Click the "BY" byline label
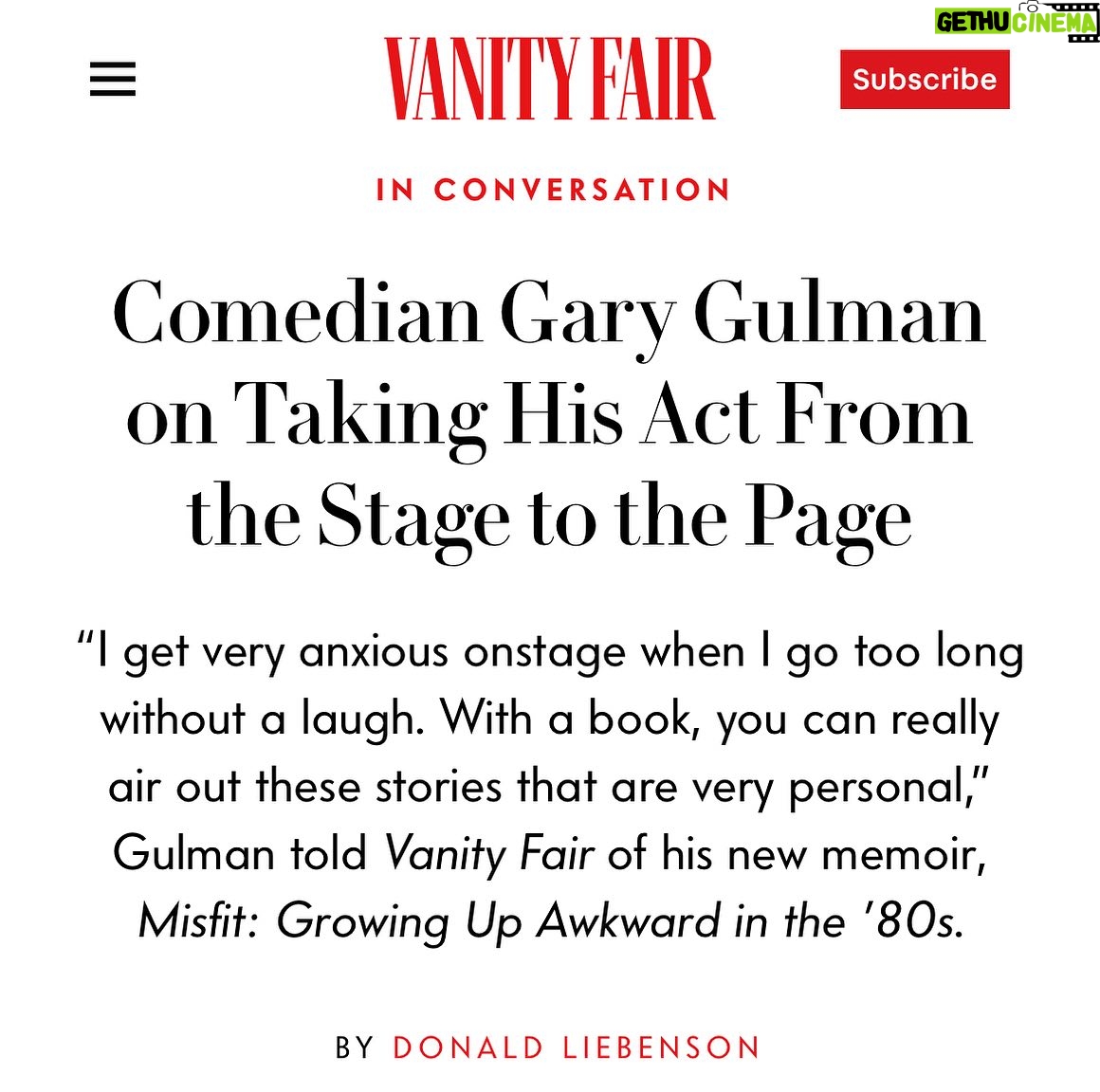Screen dimensions: 1100x1092 [355, 1047]
